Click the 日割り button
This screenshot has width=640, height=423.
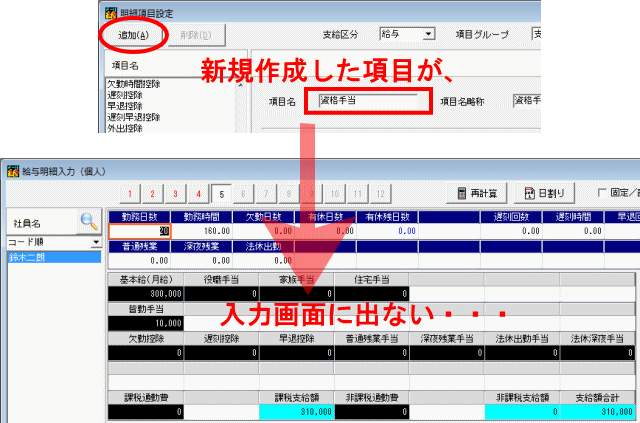click(x=544, y=193)
